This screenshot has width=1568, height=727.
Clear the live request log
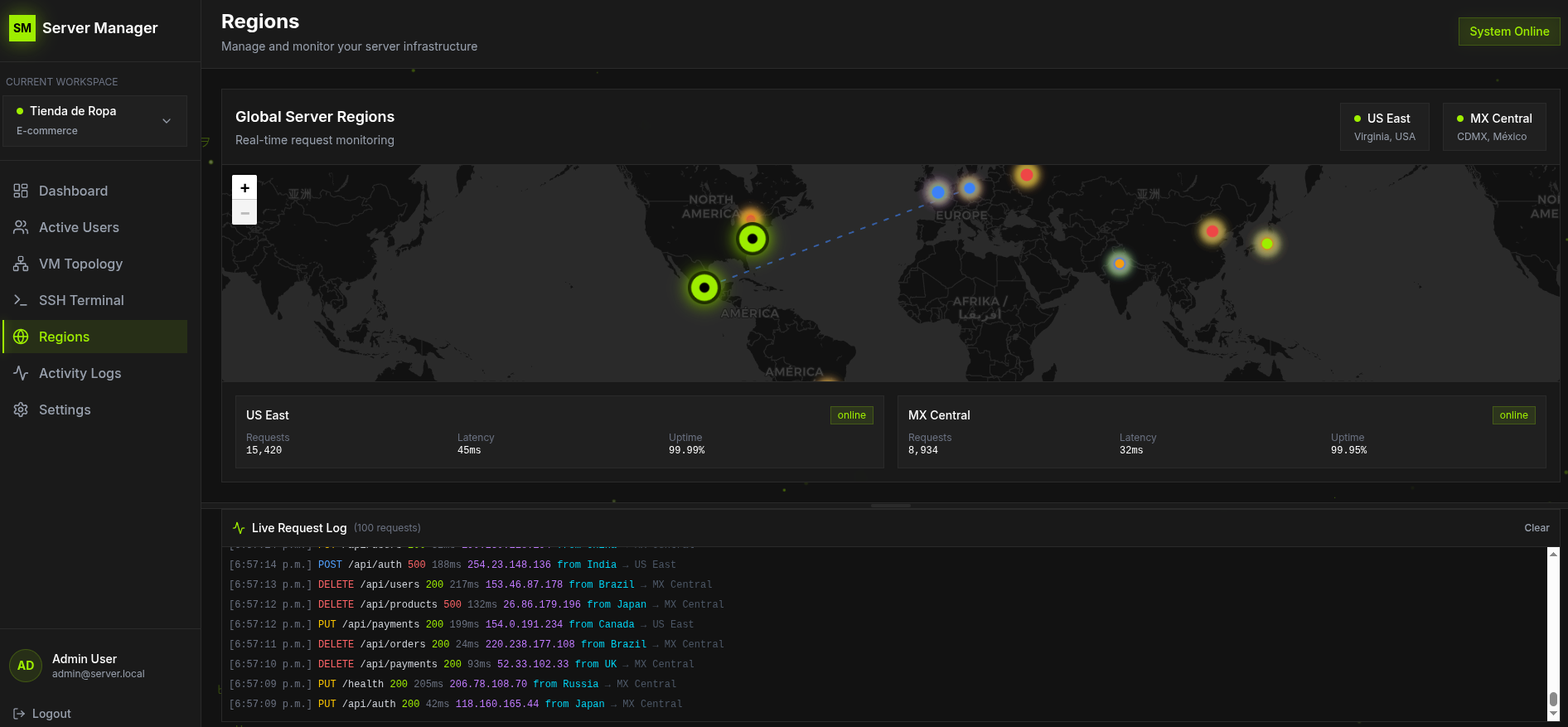[x=1537, y=528]
